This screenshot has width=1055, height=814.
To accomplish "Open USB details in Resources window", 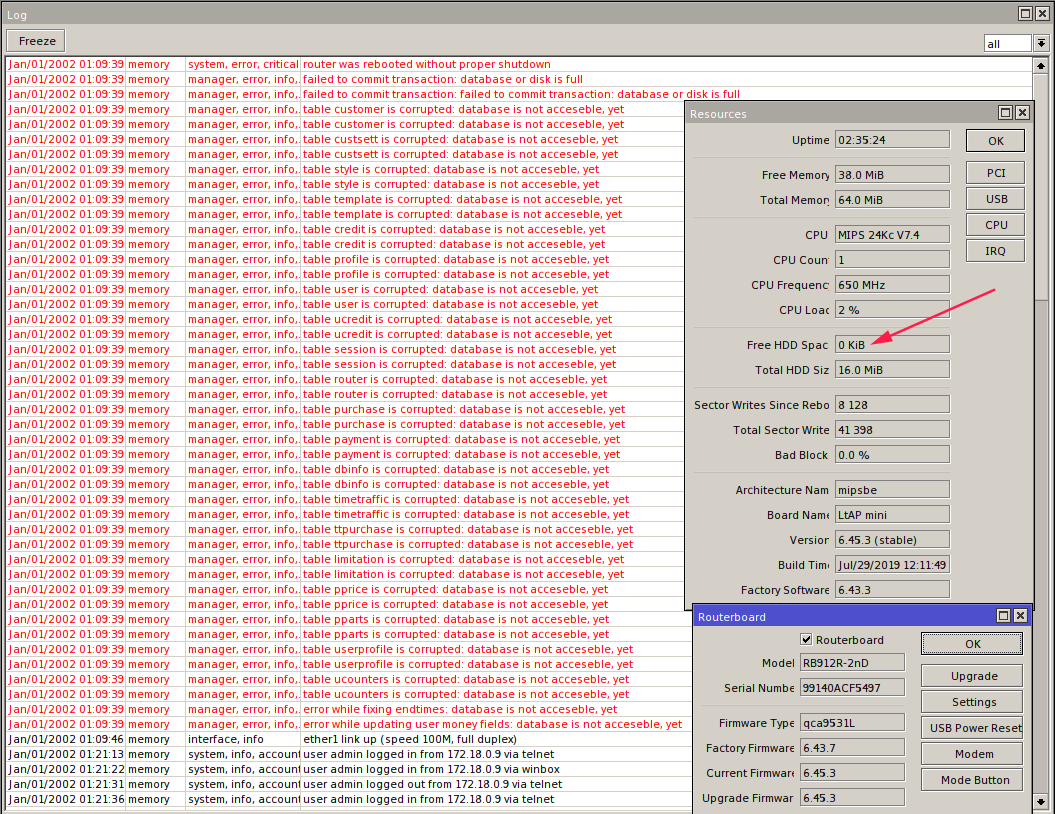I will [x=996, y=199].
